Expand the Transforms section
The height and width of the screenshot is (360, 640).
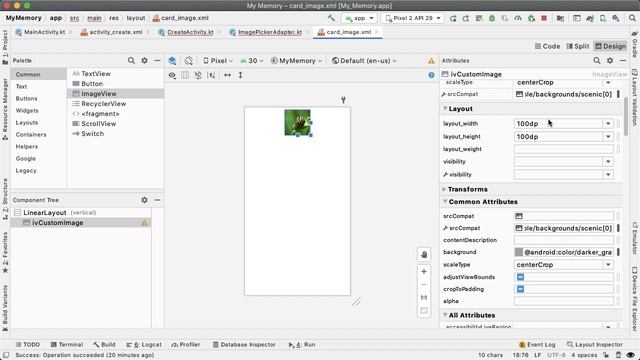click(444, 189)
